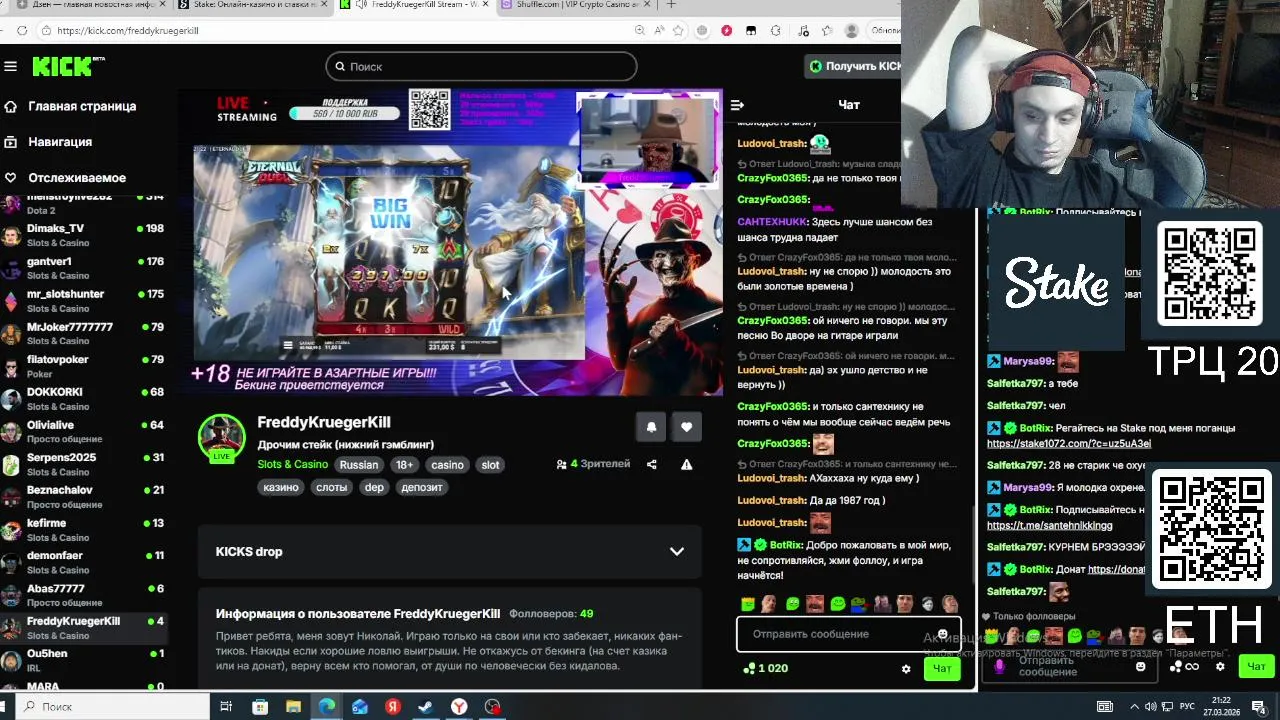
Task: Open Yandex Browser on taskbar
Action: click(x=459, y=707)
